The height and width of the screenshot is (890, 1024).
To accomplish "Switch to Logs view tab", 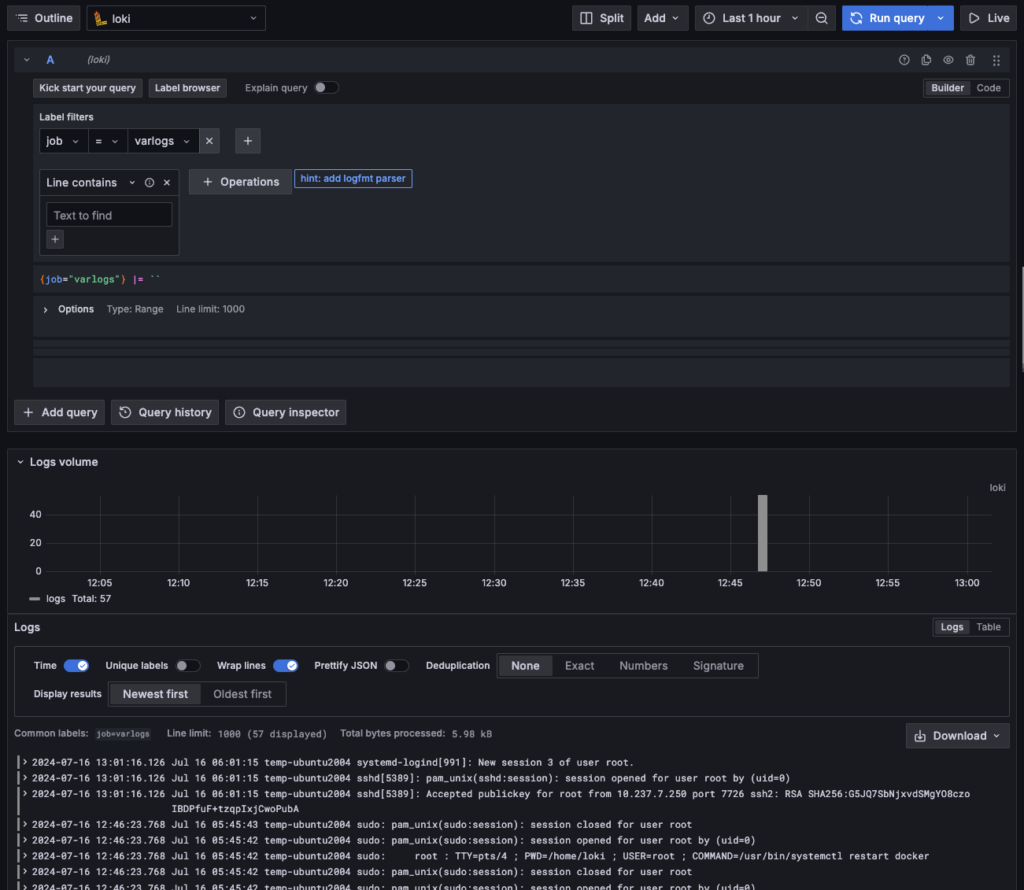I will (x=952, y=627).
